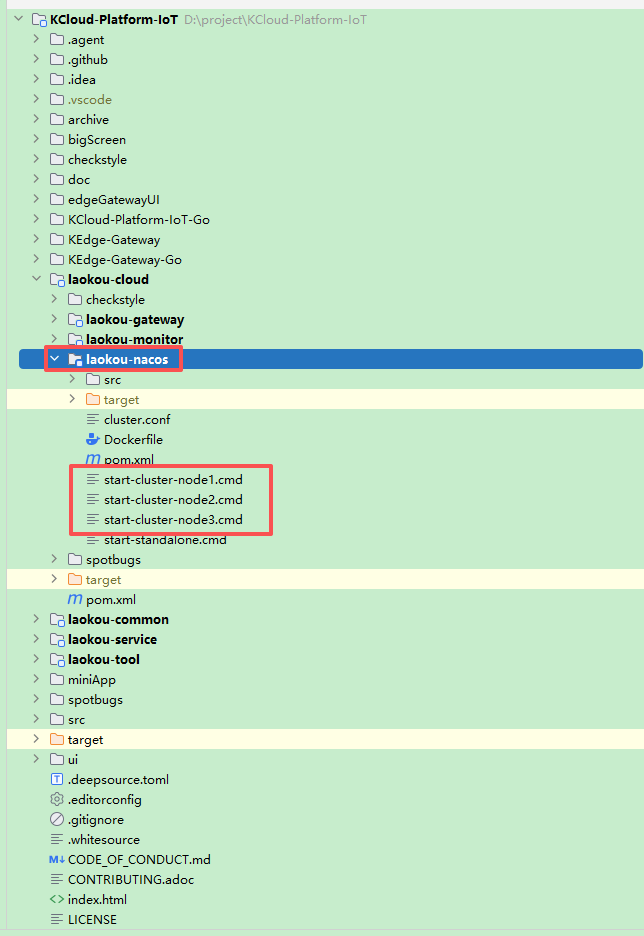This screenshot has width=644, height=936.
Task: Select the CONTRIBUTING.adoc file
Action: [x=130, y=879]
